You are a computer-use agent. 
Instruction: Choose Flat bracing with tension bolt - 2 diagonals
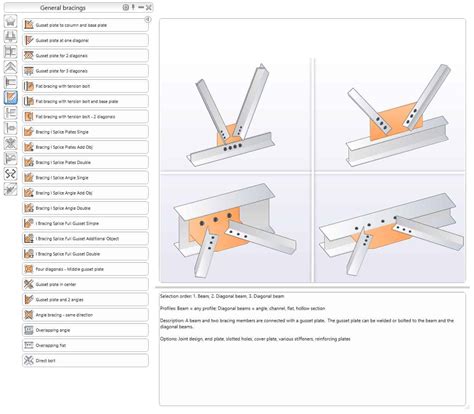click(x=85, y=117)
